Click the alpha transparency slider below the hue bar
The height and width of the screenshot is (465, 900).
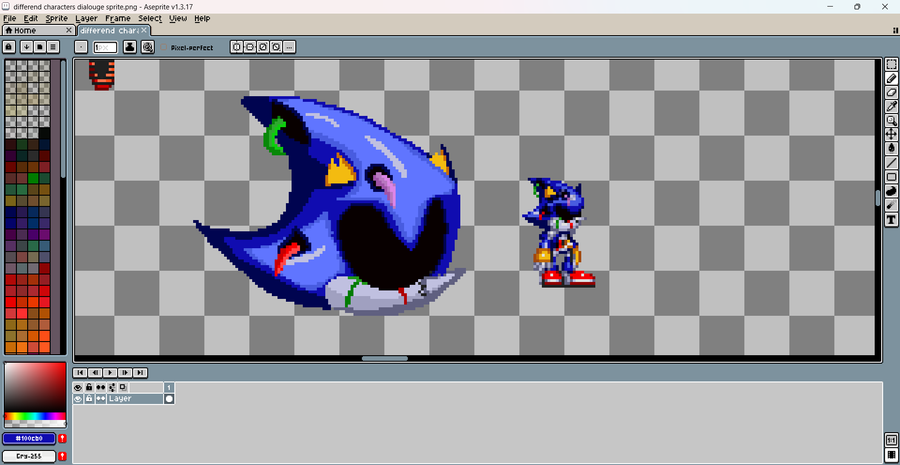click(35, 424)
